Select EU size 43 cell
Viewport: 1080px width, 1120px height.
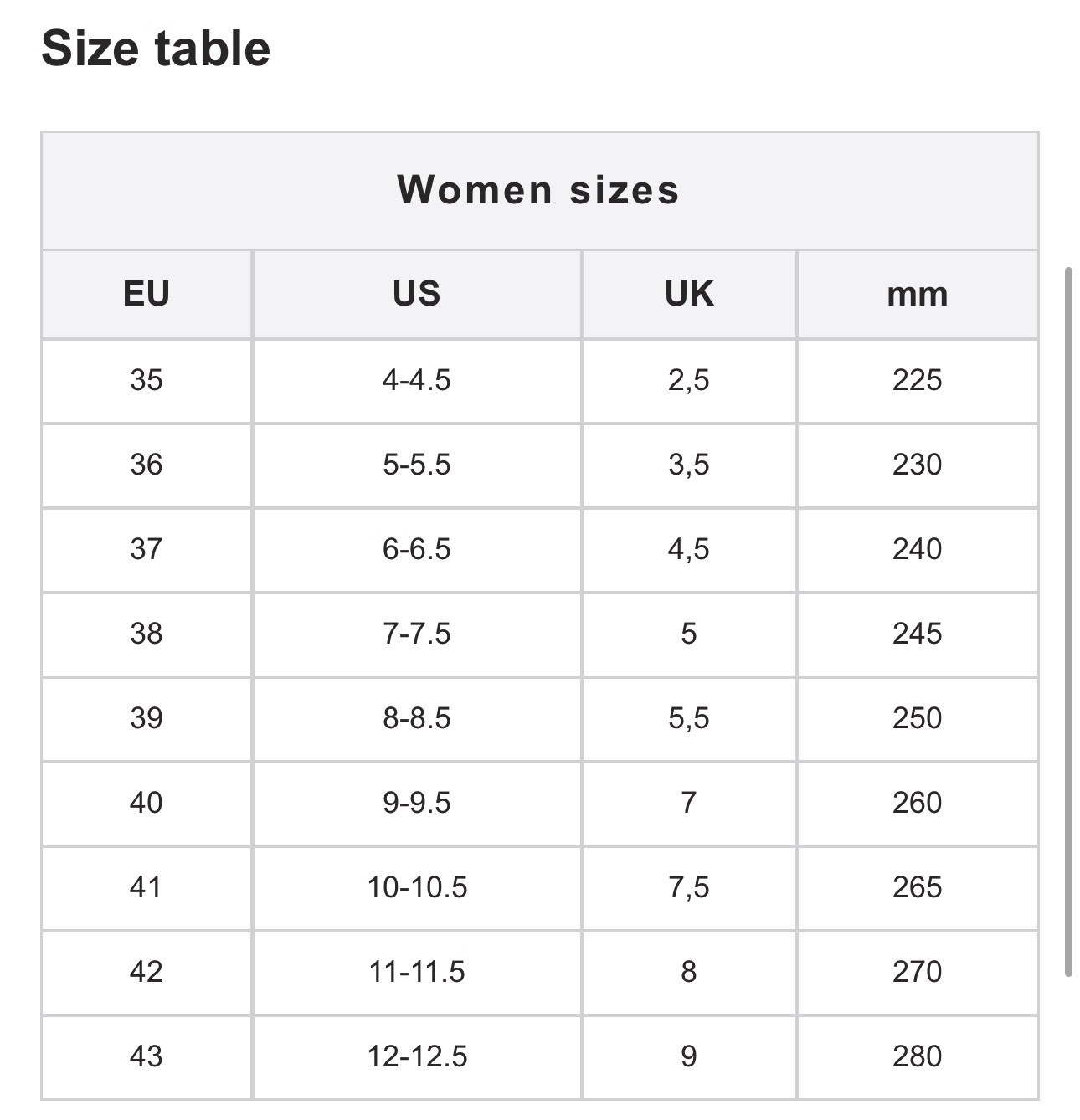coord(147,1057)
